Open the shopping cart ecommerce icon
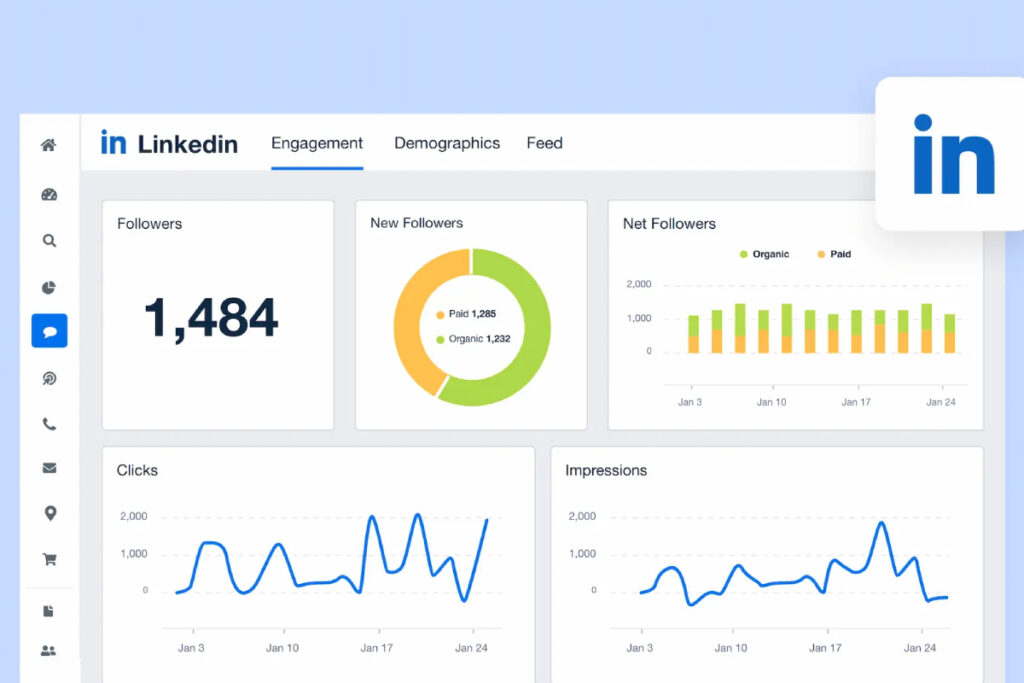 click(x=49, y=560)
